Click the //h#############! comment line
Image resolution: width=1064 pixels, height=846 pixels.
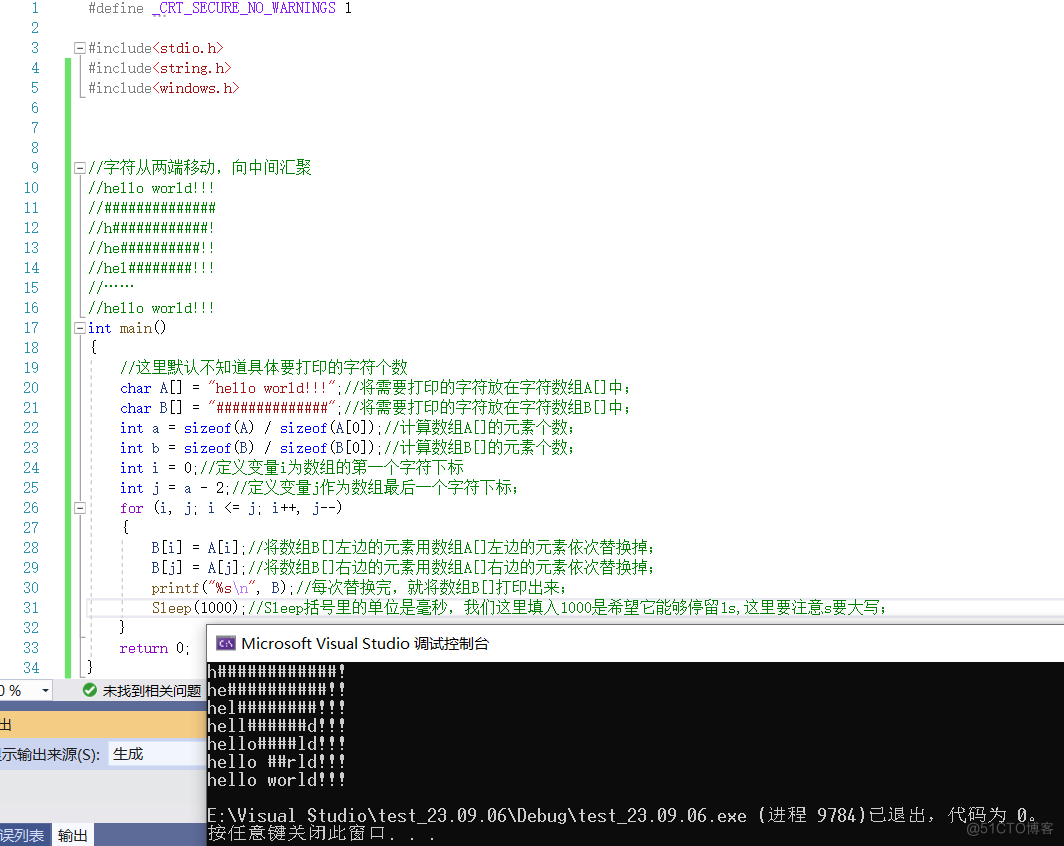(151, 228)
